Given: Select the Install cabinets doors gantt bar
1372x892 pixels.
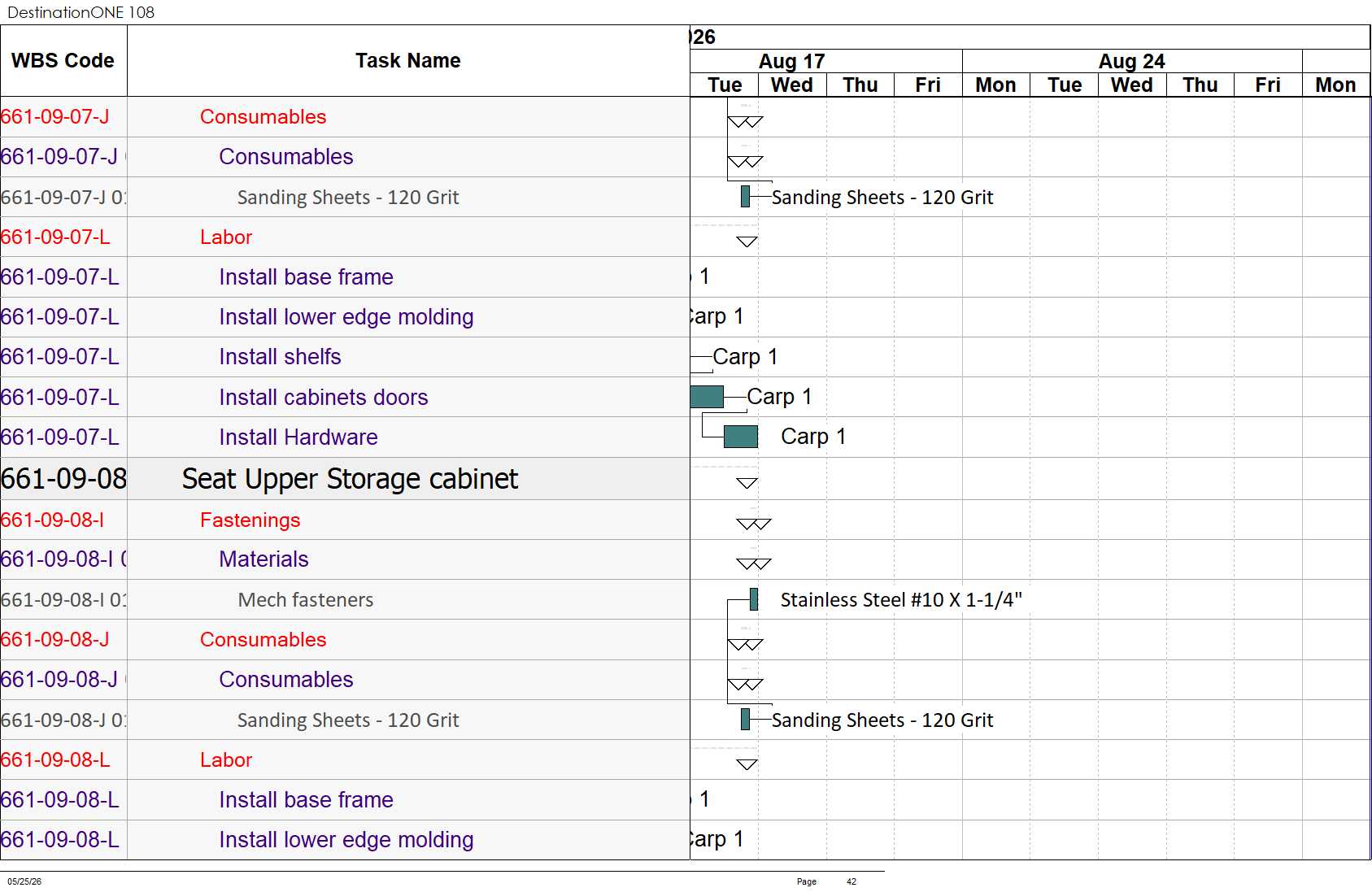Looking at the screenshot, I should click(x=707, y=397).
